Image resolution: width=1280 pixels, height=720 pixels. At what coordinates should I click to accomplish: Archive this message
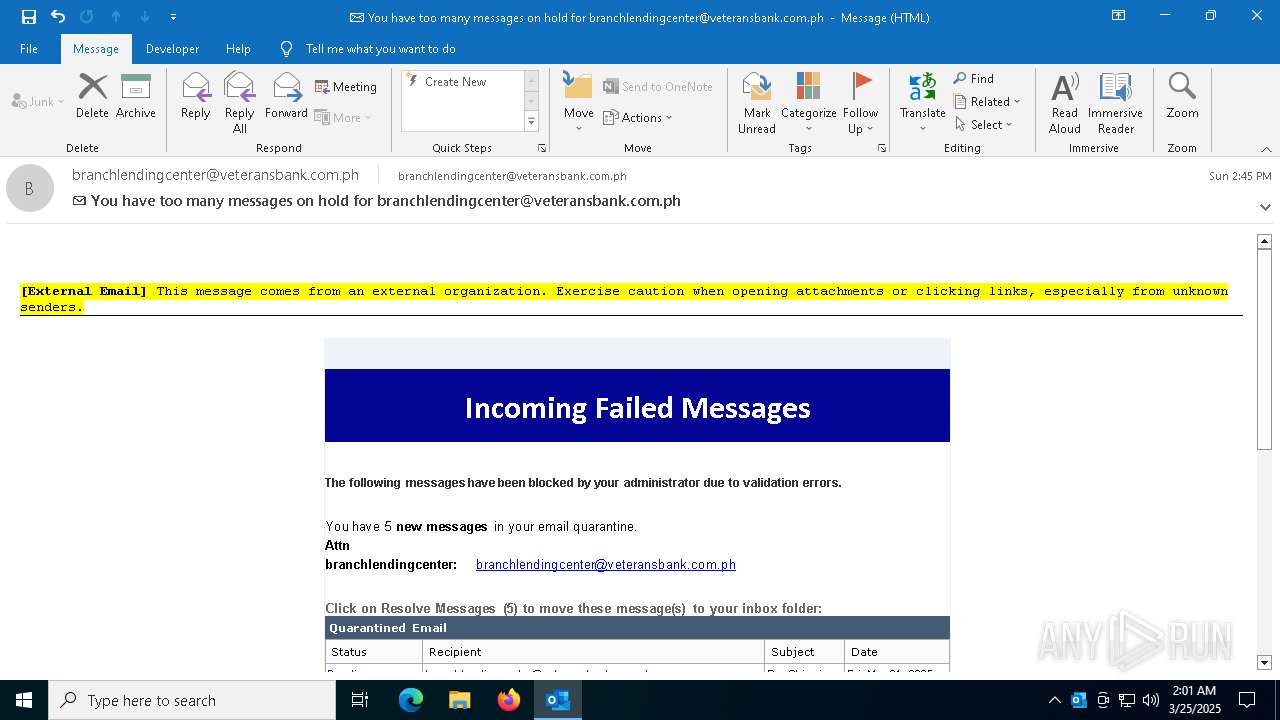[136, 96]
